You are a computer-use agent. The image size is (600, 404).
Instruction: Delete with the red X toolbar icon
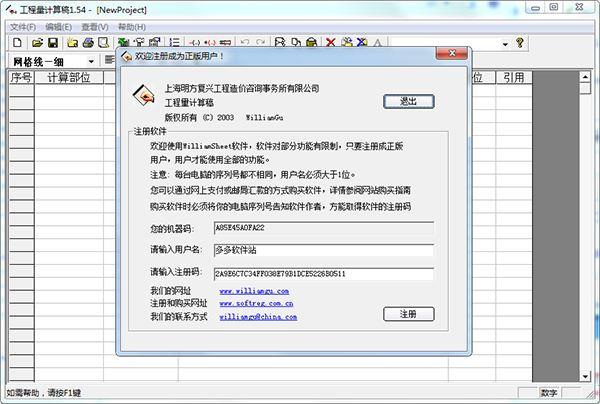331,42
